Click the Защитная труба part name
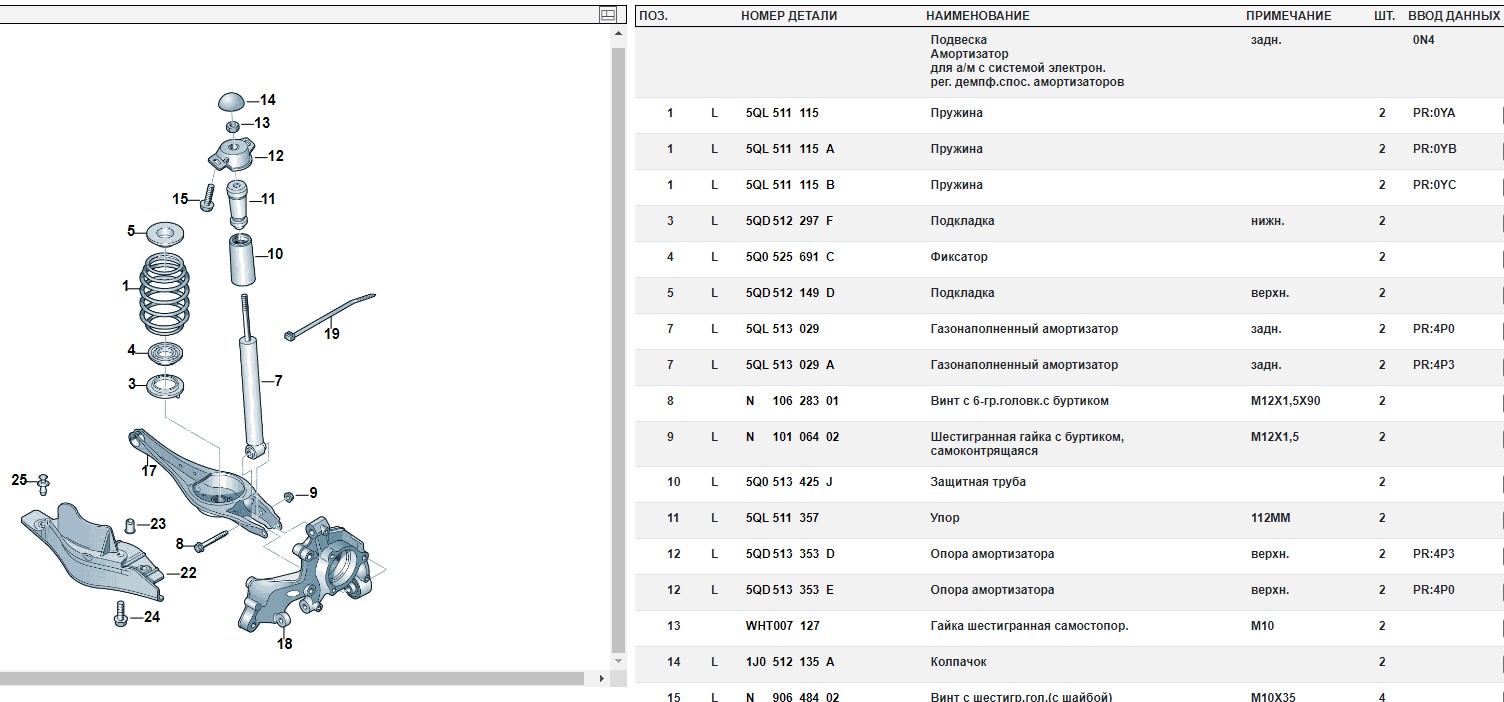Screen dimensions: 1504x702 (x=978, y=482)
